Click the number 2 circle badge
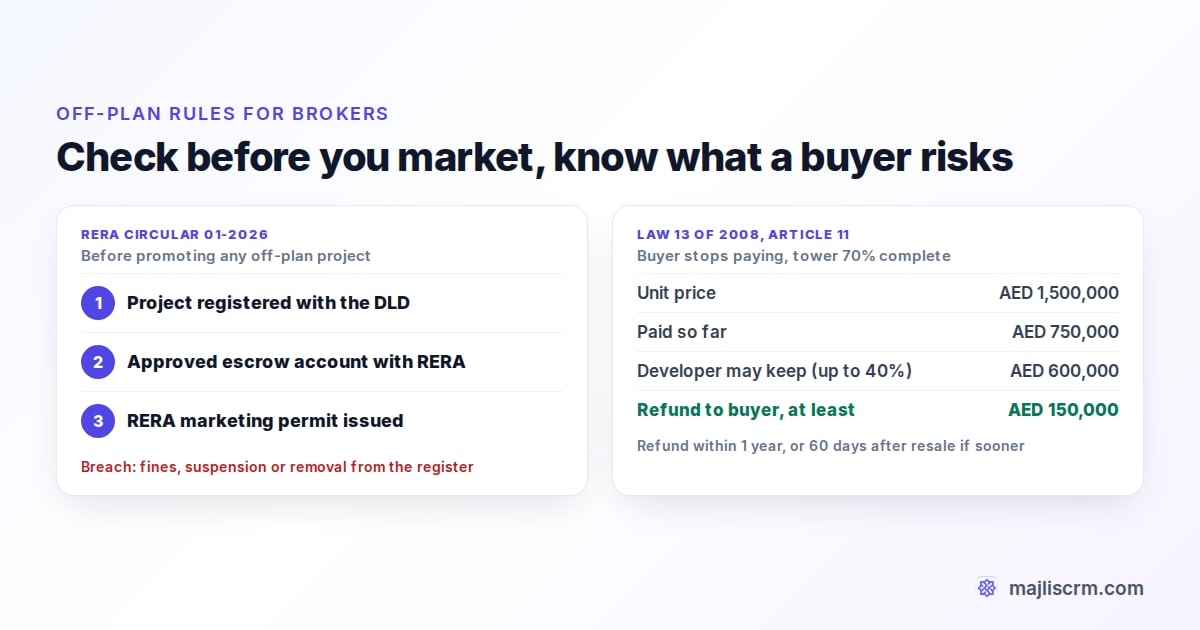Viewport: 1200px width, 630px height. (98, 362)
